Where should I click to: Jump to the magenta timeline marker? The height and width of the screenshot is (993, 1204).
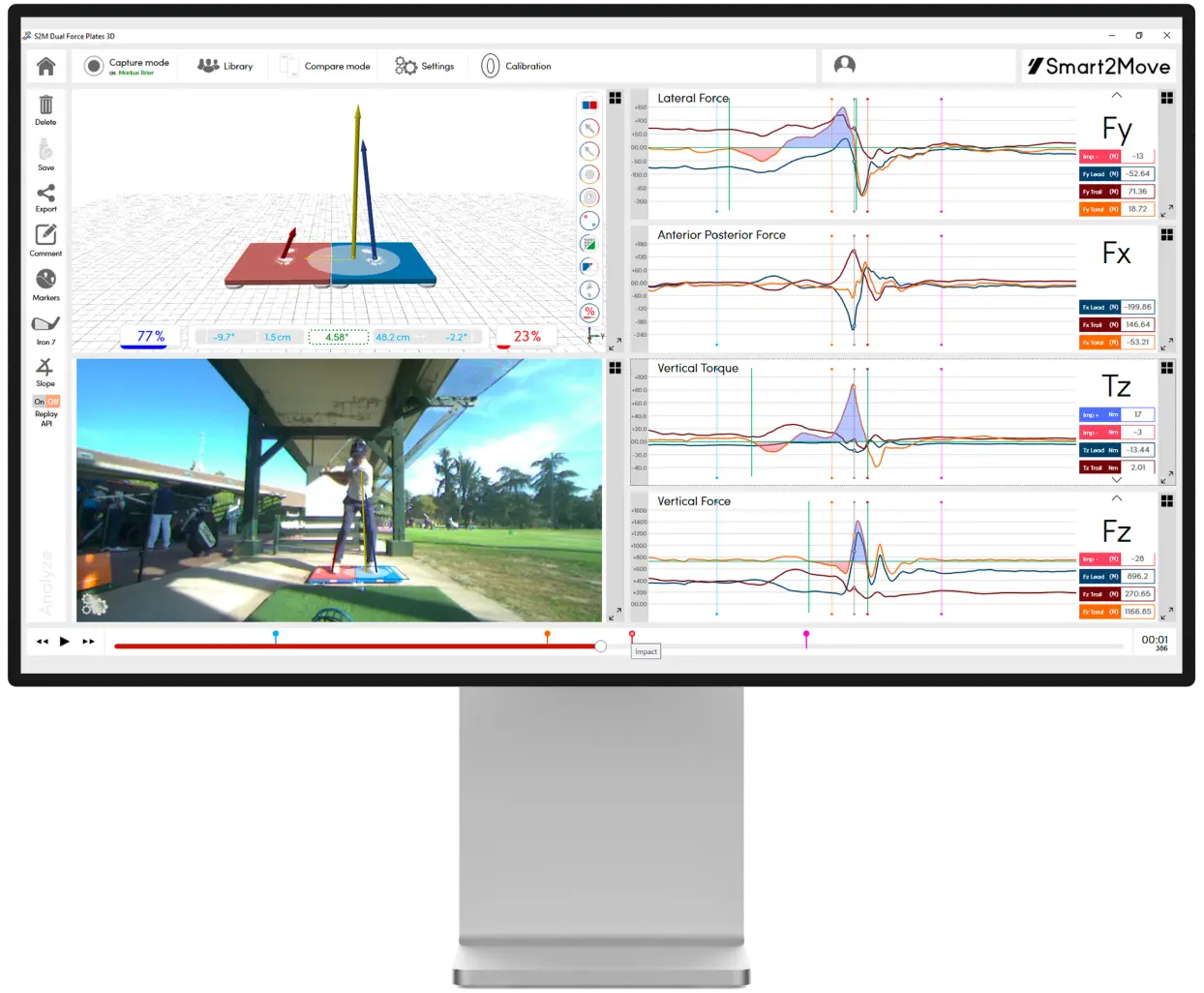[x=806, y=636]
